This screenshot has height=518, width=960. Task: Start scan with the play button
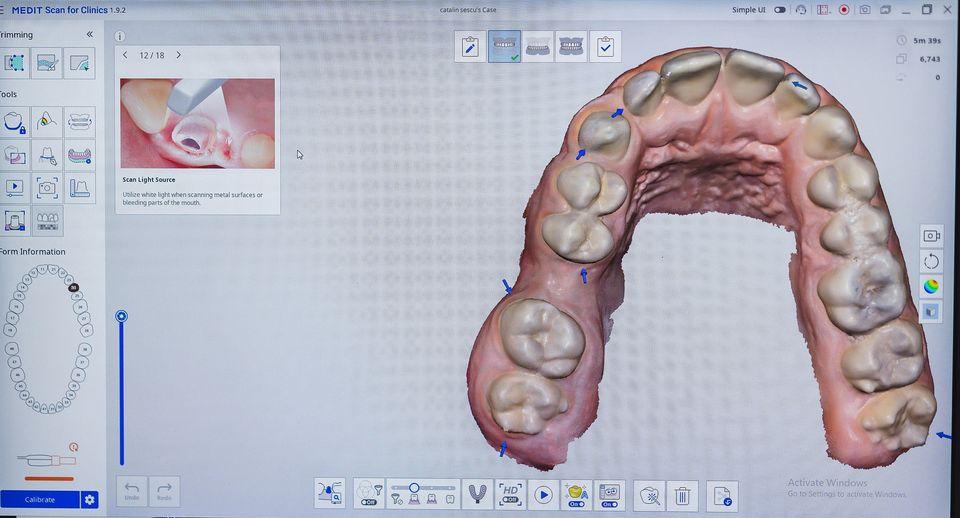click(x=543, y=494)
